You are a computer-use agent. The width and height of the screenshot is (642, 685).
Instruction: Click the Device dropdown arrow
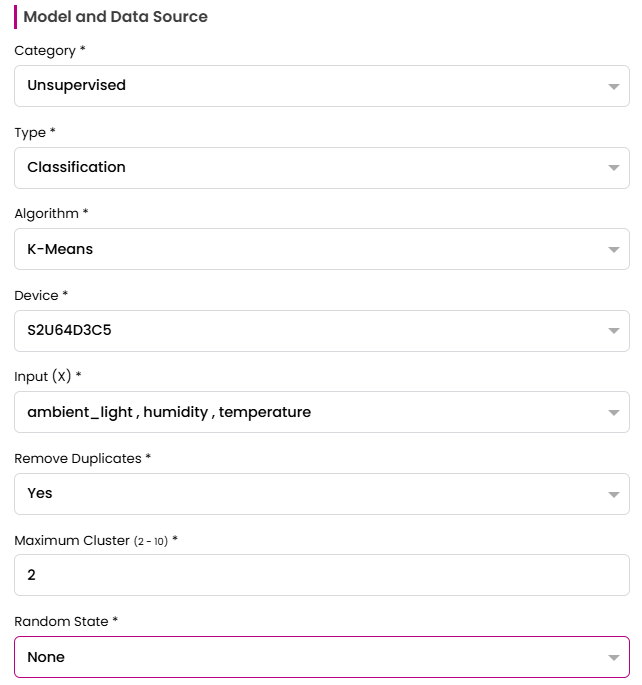point(614,332)
